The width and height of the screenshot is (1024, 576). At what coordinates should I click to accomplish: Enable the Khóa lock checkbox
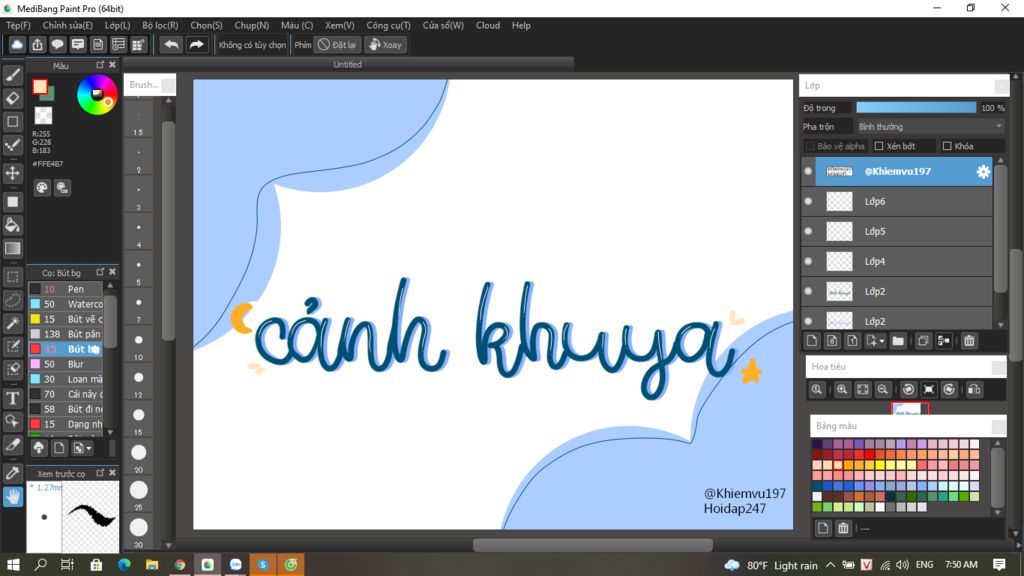(x=947, y=146)
